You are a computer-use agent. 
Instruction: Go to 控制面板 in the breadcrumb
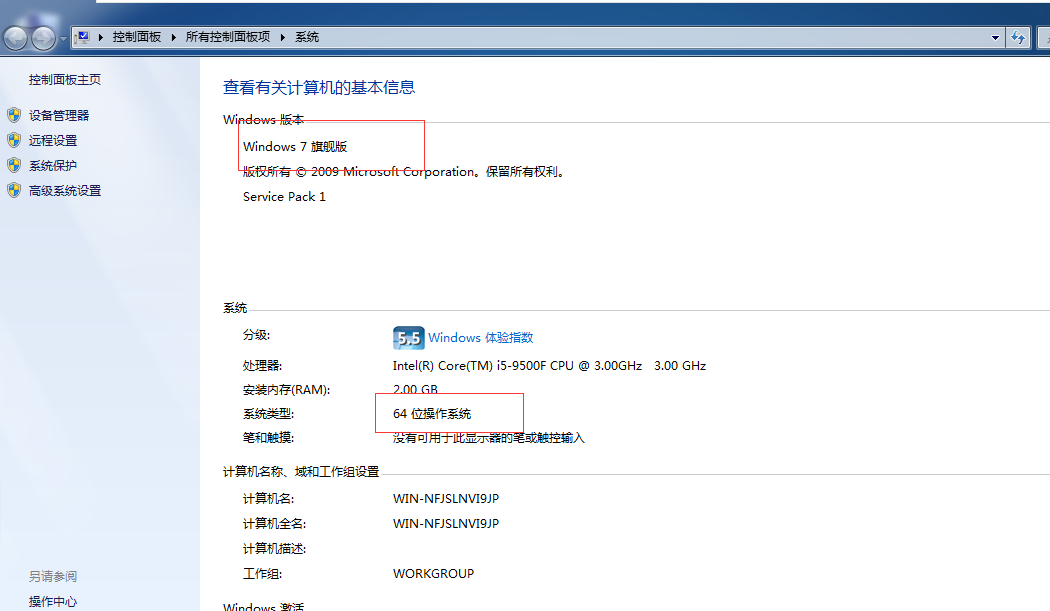pos(136,37)
